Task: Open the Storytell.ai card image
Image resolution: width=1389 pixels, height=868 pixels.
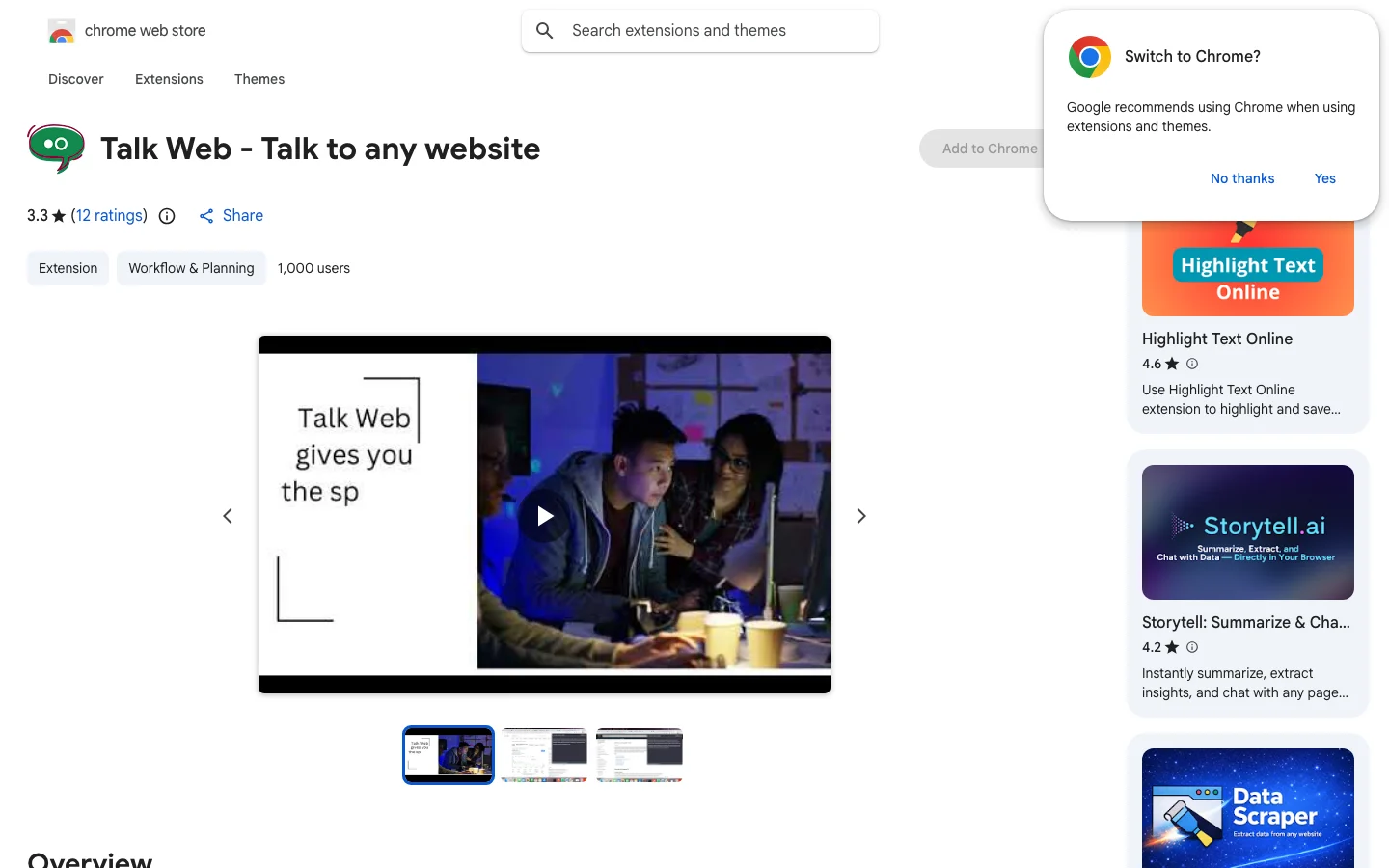Action: [1248, 532]
